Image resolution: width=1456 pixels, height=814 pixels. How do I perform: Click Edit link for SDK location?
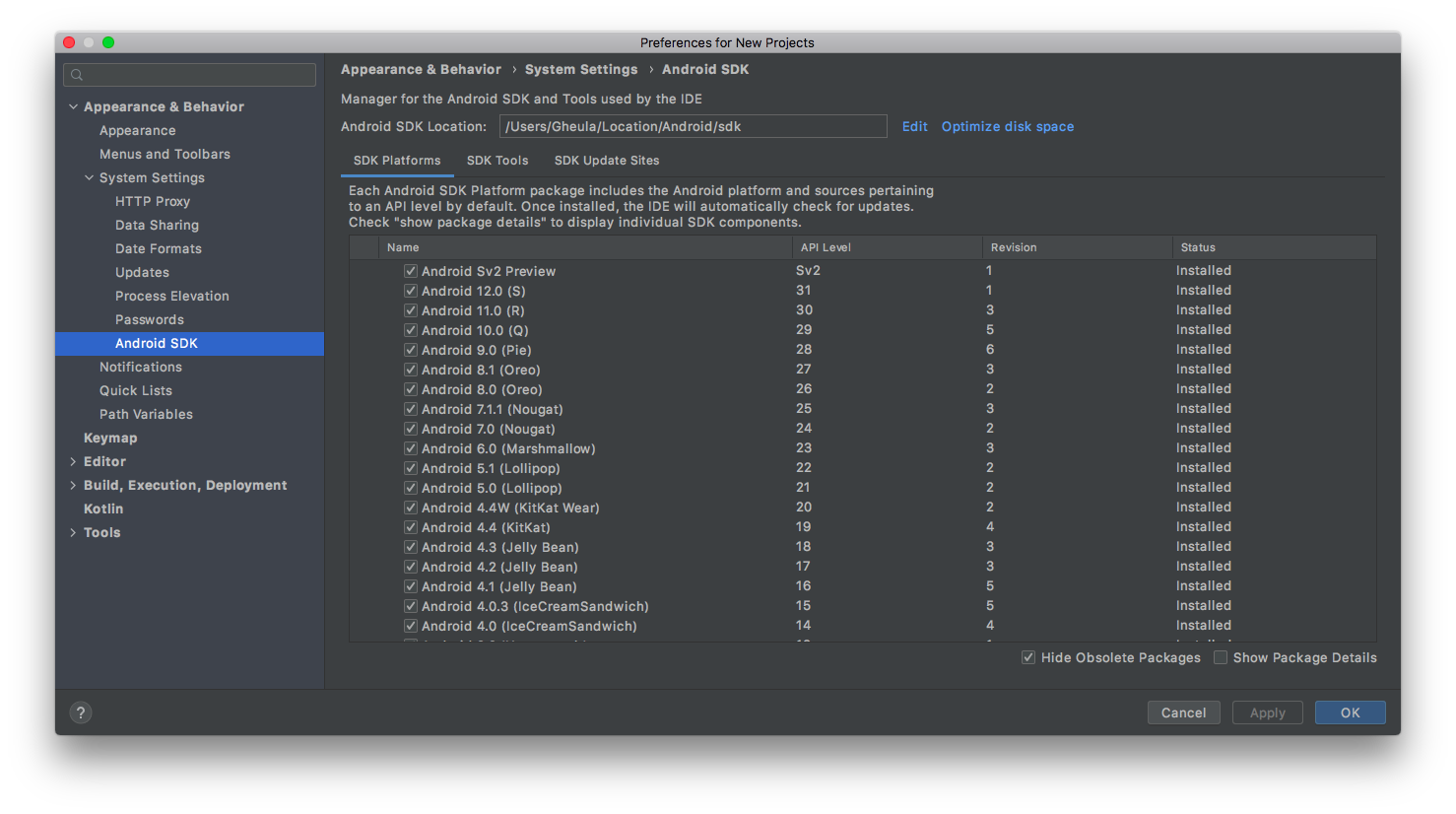click(914, 126)
